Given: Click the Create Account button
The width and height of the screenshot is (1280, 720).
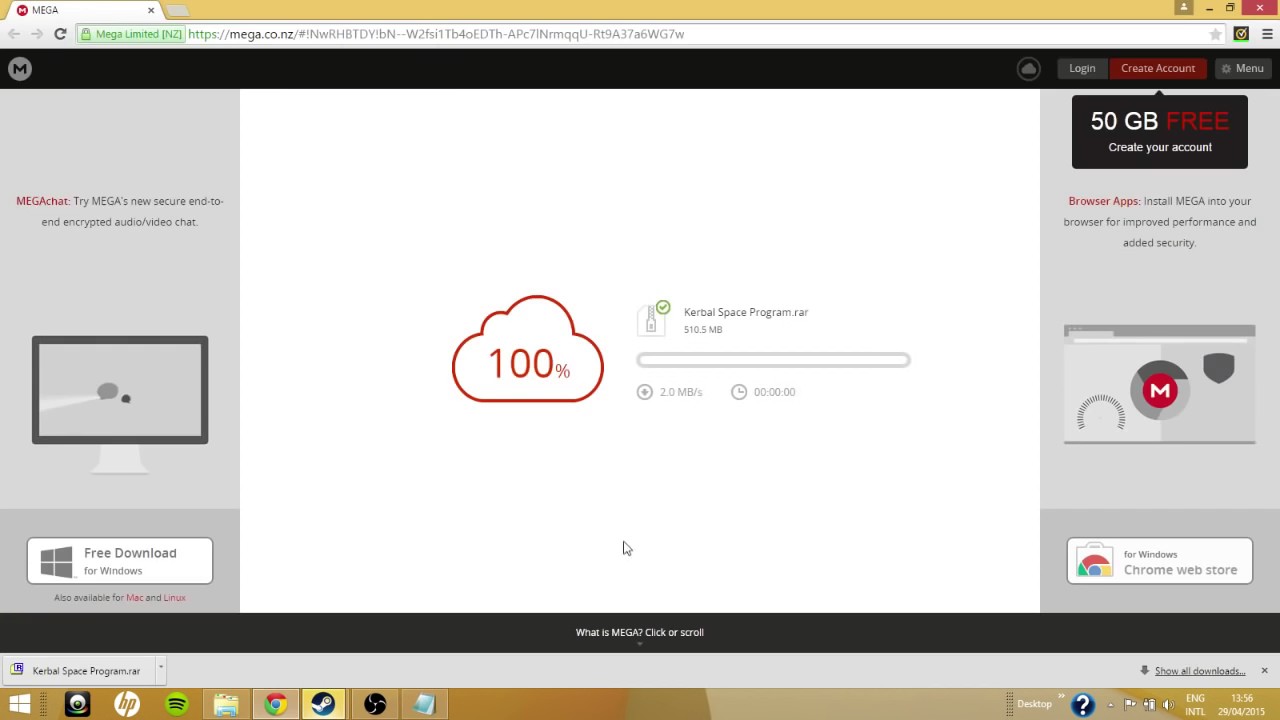Looking at the screenshot, I should 1158,68.
